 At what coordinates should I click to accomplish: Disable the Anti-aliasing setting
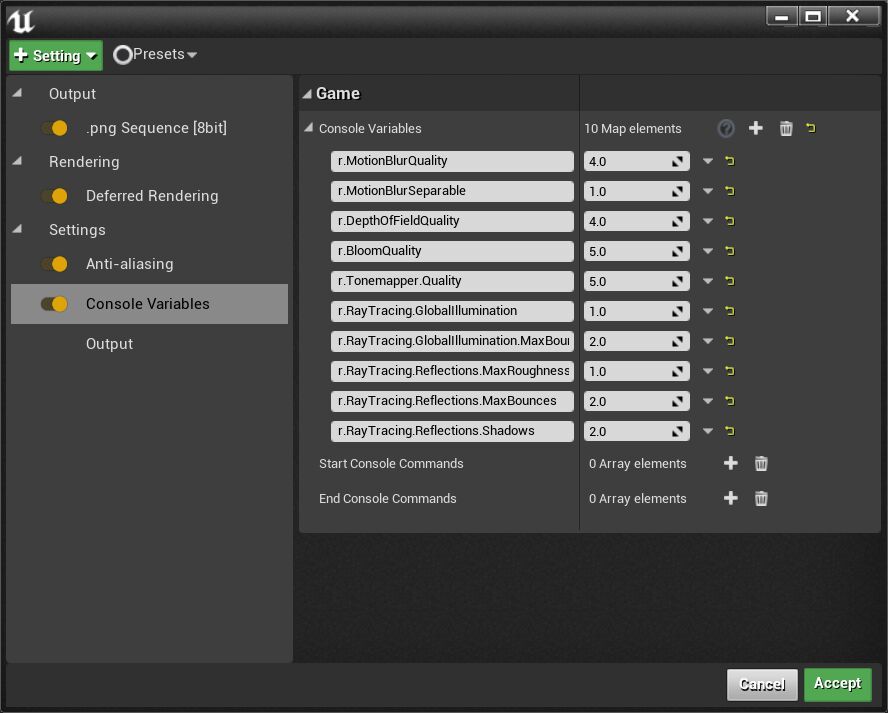(x=57, y=264)
